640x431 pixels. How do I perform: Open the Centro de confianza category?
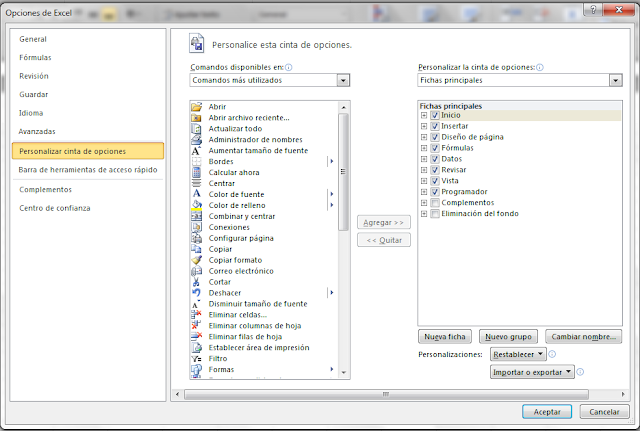(x=55, y=208)
